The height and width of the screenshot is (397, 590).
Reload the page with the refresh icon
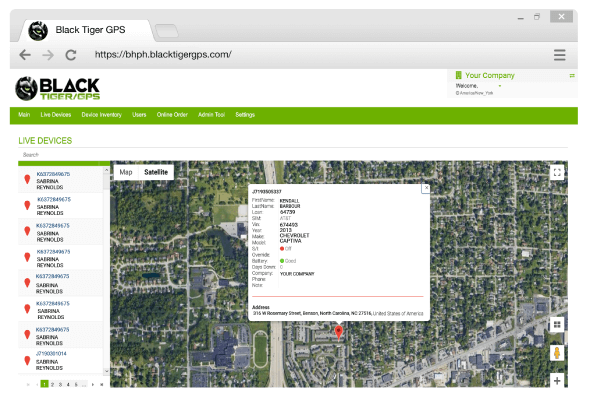(71, 55)
